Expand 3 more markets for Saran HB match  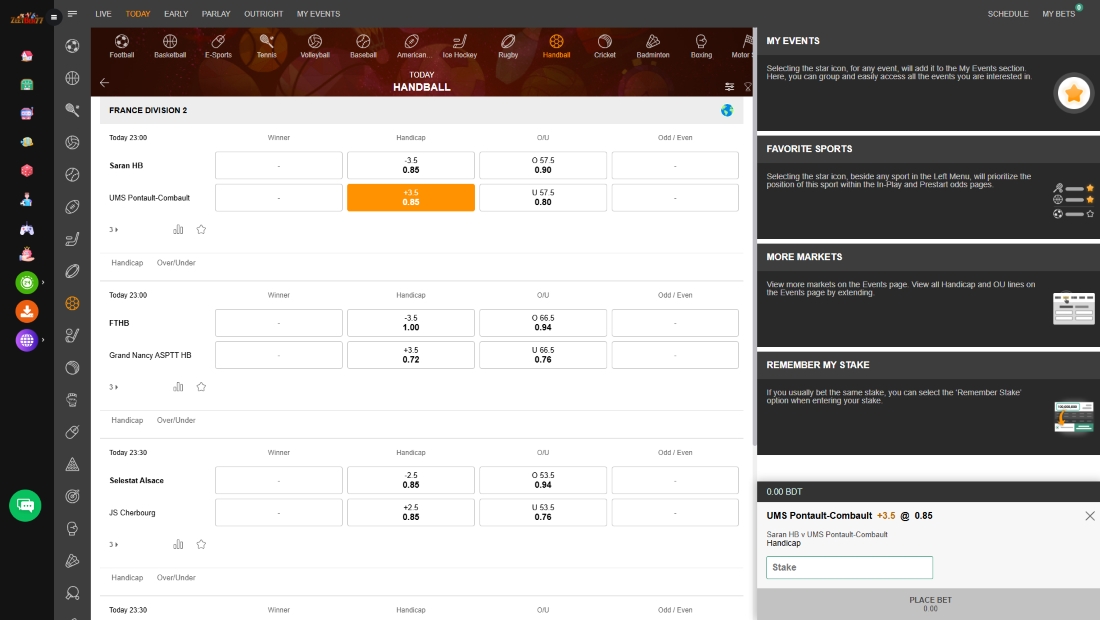(x=114, y=229)
